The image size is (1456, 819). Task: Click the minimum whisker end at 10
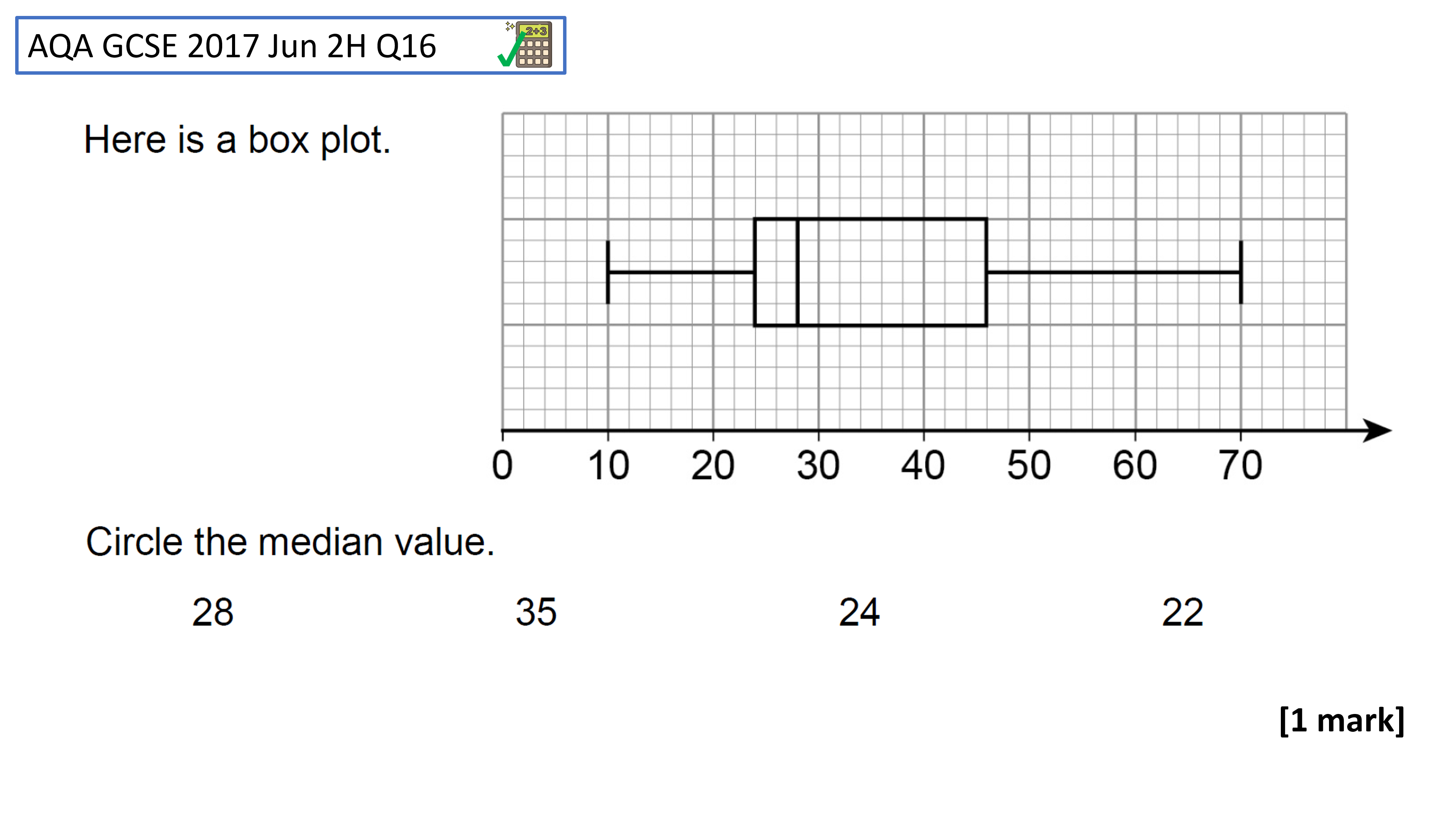click(x=607, y=272)
